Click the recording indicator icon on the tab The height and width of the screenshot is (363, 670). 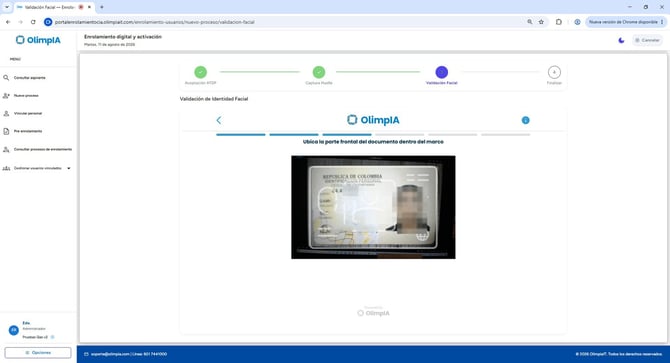point(81,7)
